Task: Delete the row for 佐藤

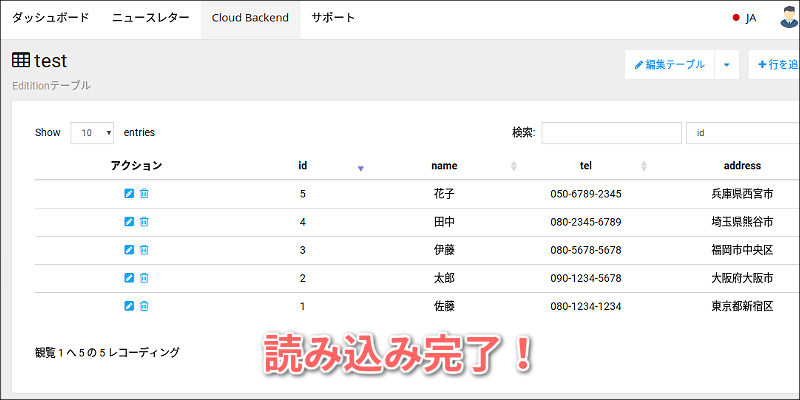Action: coord(144,306)
